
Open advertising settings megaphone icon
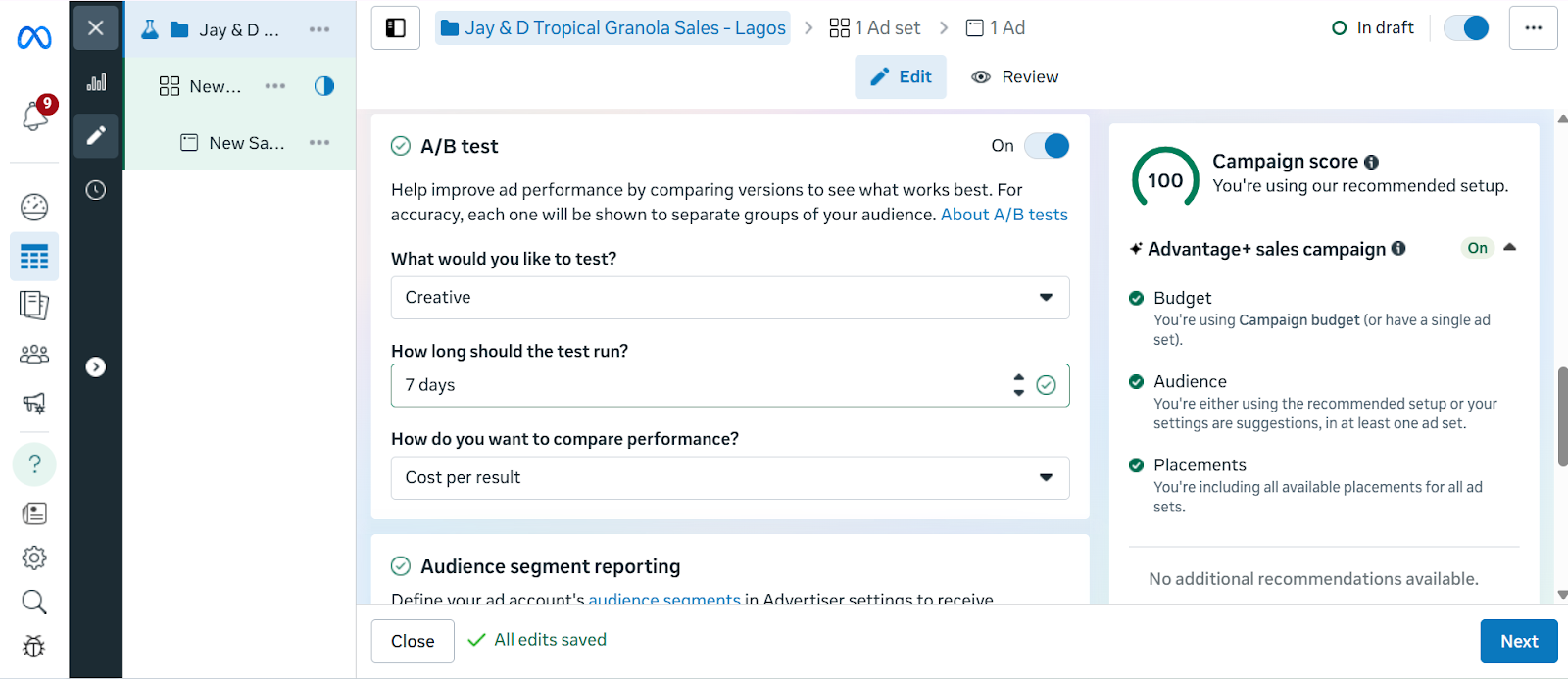(34, 403)
